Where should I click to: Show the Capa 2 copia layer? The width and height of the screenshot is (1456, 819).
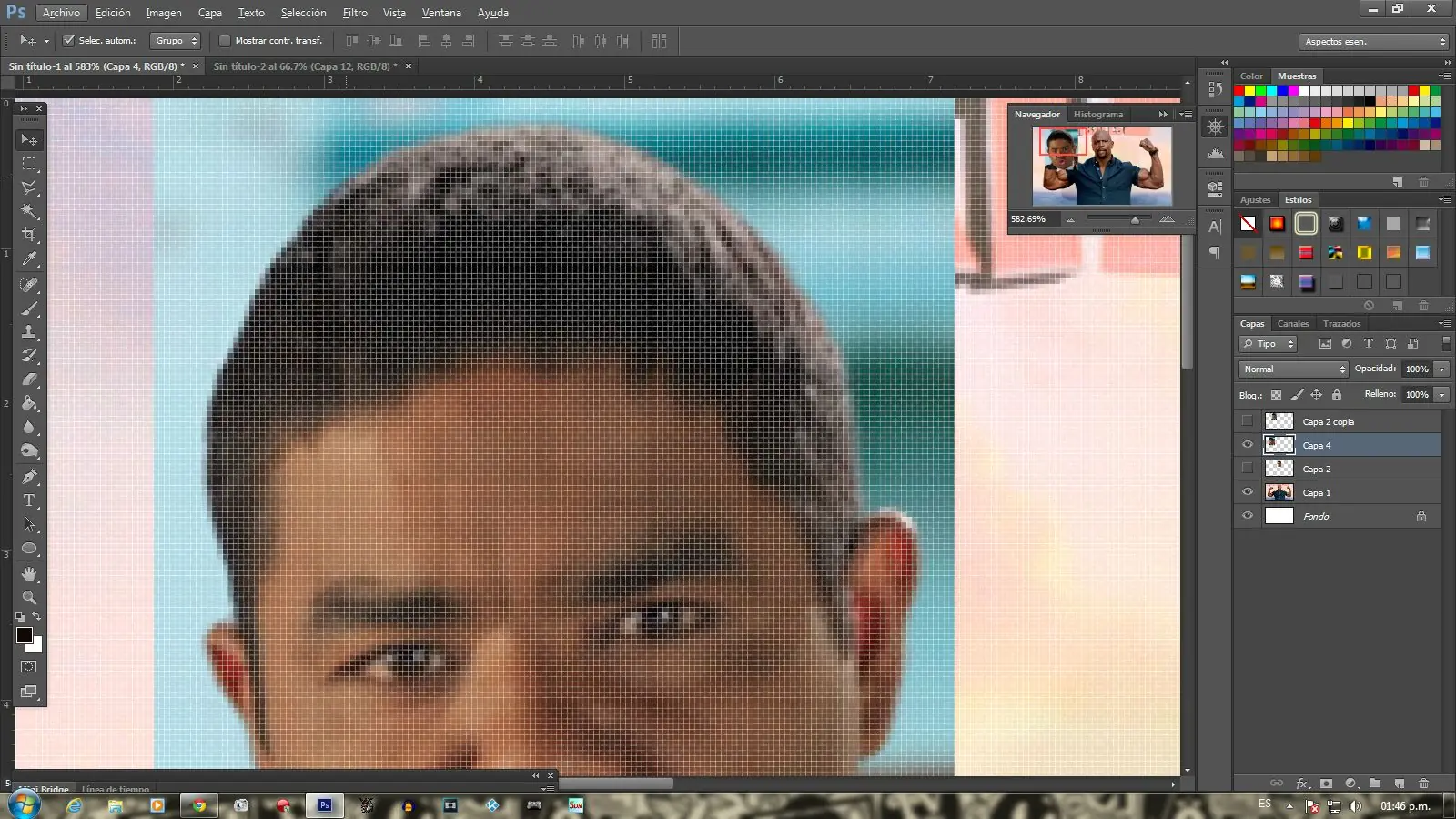point(1247,421)
